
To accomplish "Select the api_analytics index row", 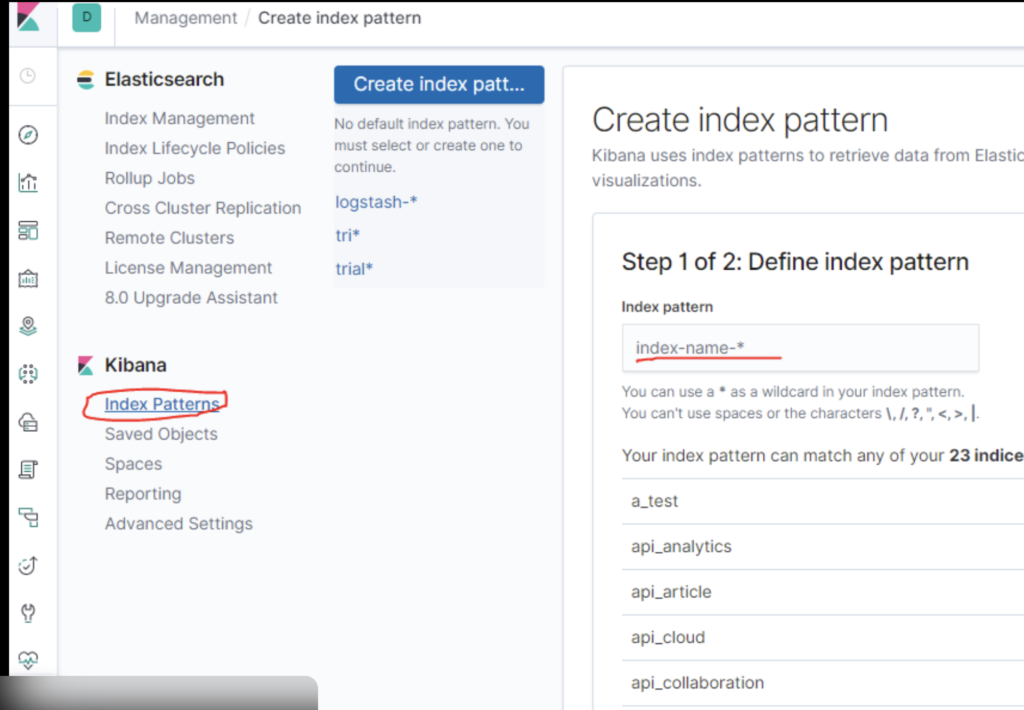I will pyautogui.click(x=681, y=547).
